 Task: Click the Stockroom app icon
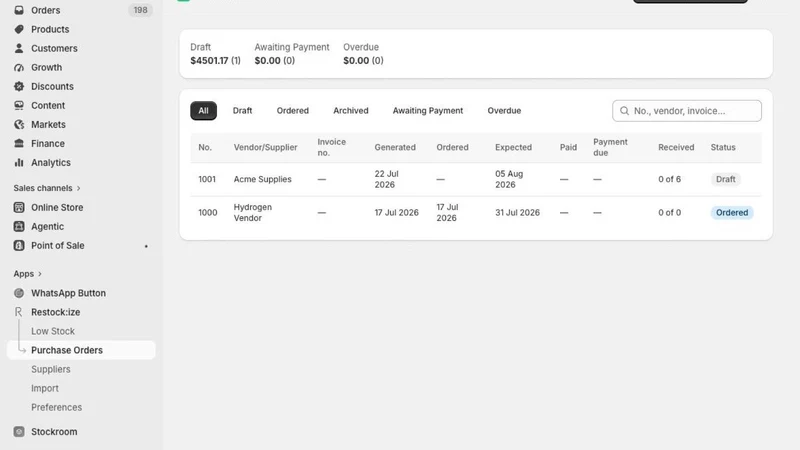pos(19,432)
